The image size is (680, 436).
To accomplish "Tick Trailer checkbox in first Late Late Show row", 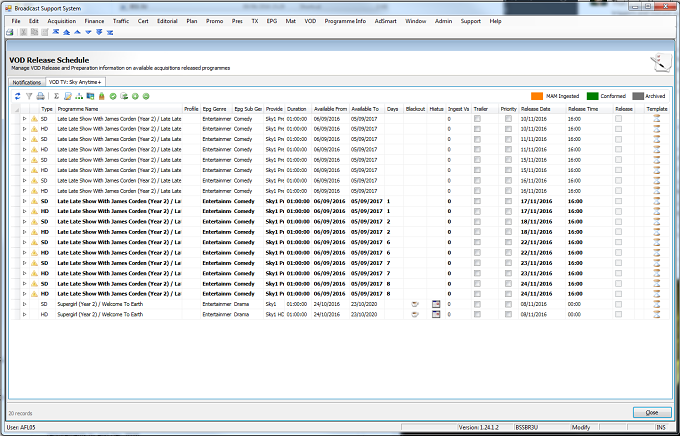I will pyautogui.click(x=477, y=118).
